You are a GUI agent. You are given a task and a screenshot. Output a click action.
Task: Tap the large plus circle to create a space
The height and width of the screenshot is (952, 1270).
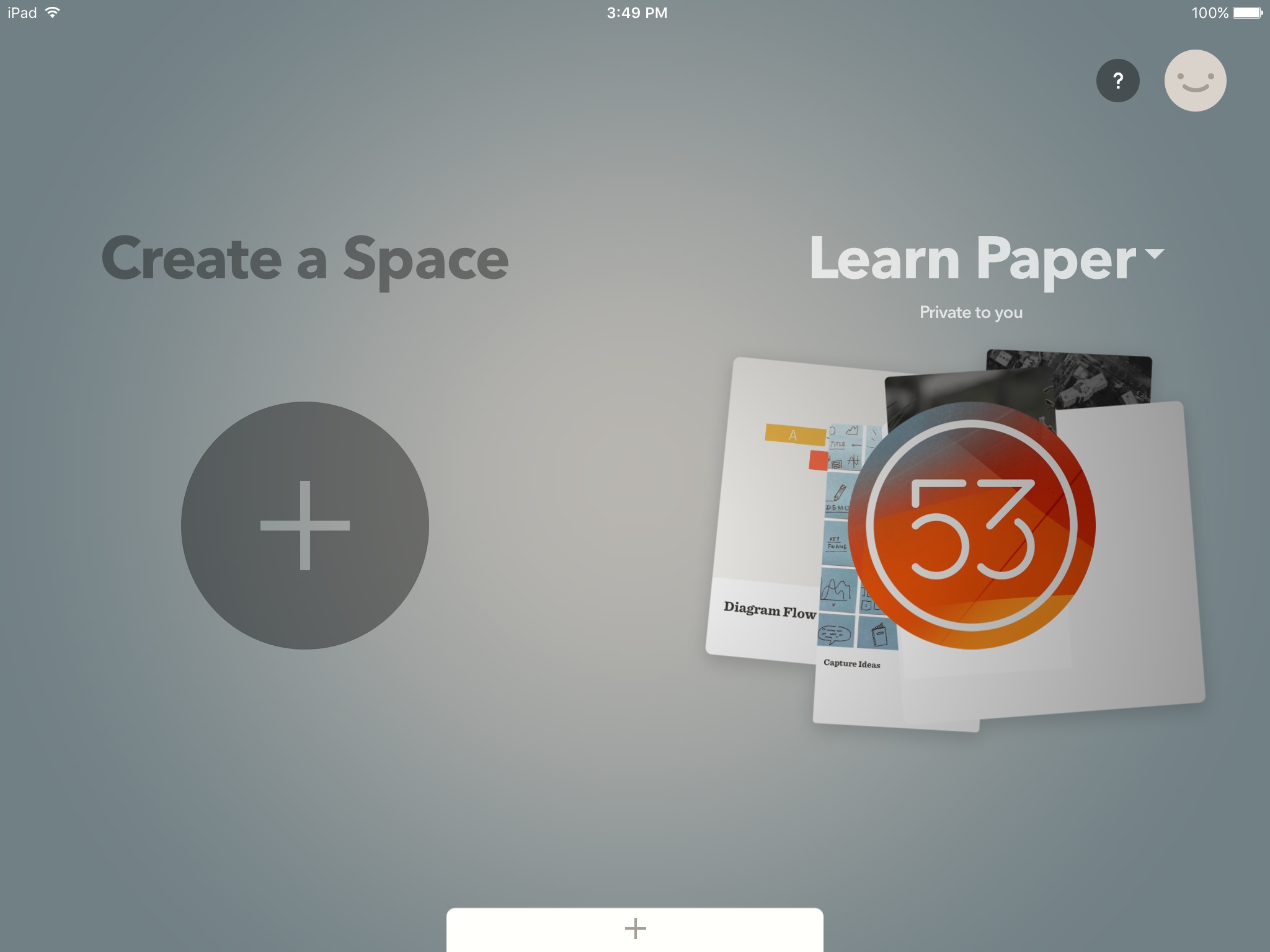pos(304,526)
